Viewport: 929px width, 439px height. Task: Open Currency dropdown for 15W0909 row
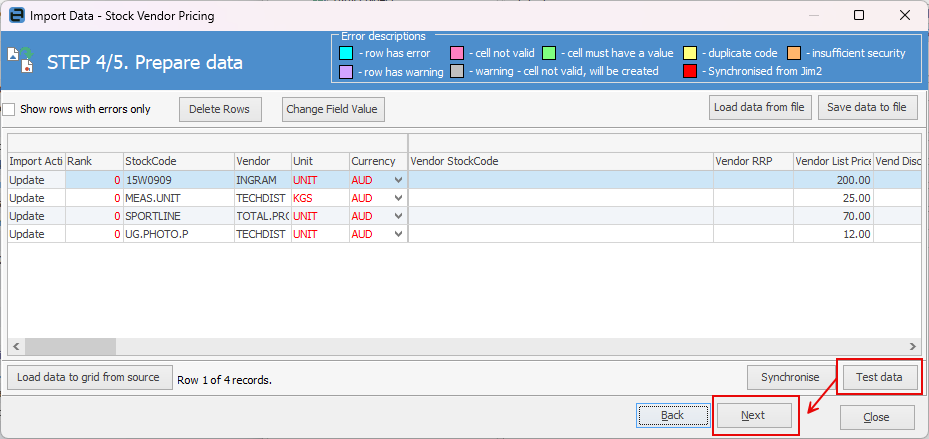click(x=400, y=180)
